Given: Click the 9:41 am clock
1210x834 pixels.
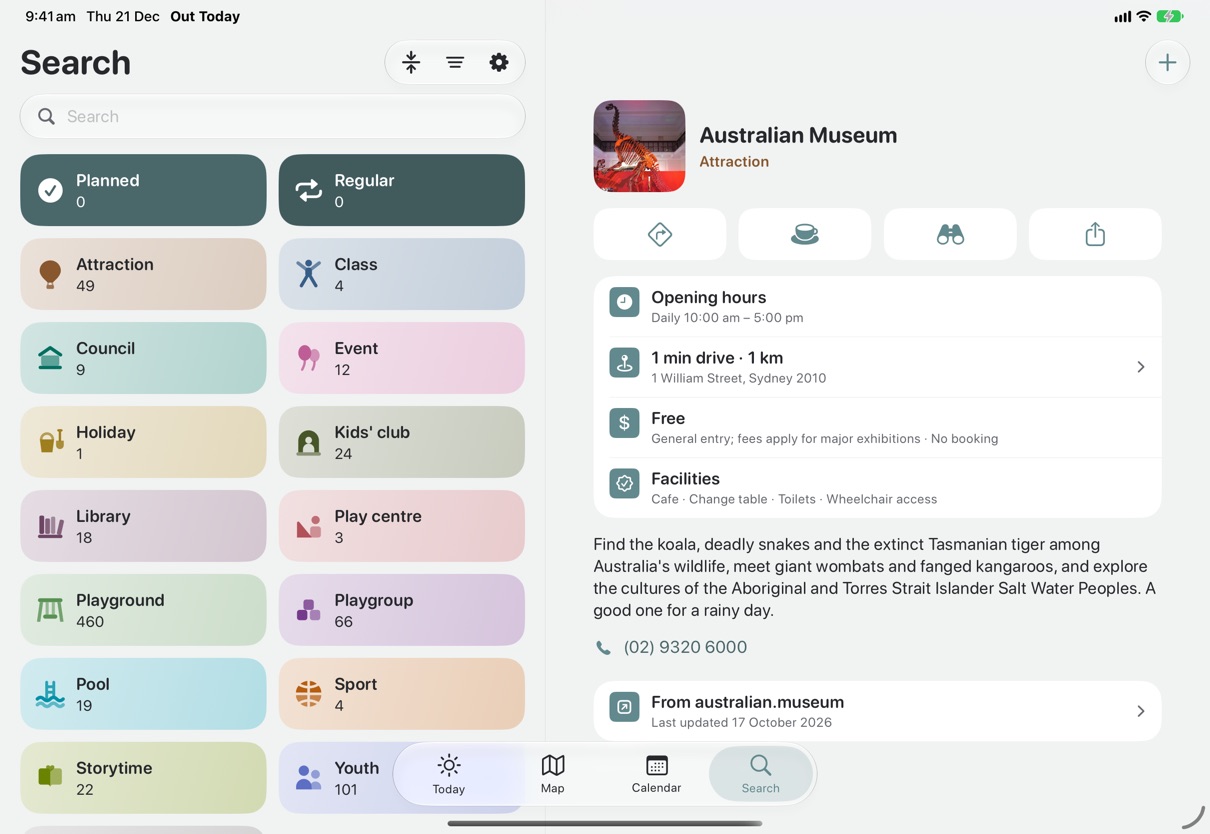Looking at the screenshot, I should click(x=50, y=16).
